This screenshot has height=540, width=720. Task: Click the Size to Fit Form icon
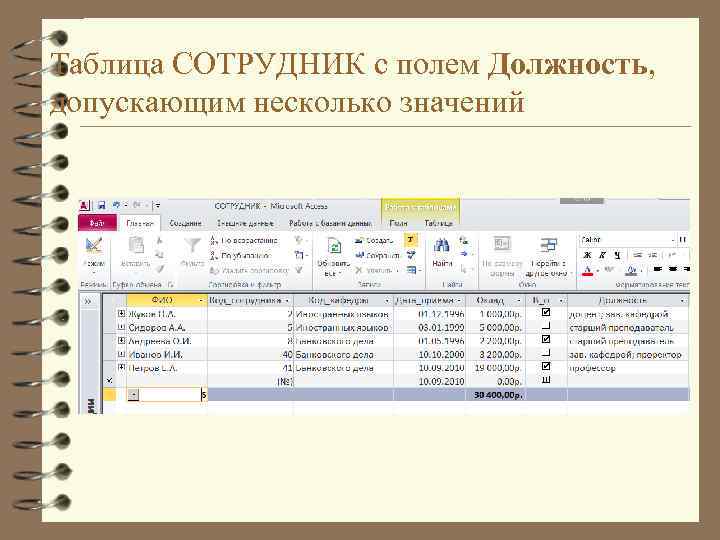point(502,244)
